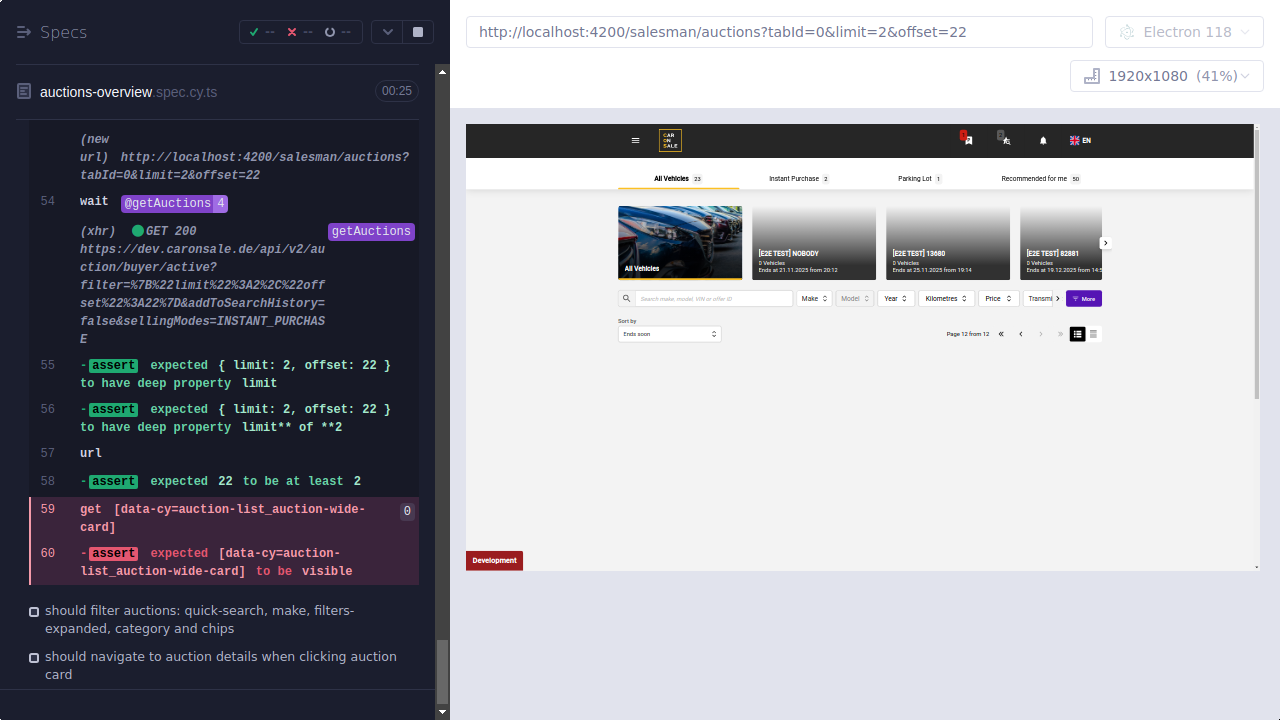The image size is (1280, 720).
Task: Click the notification bell
Action: pyautogui.click(x=1042, y=140)
